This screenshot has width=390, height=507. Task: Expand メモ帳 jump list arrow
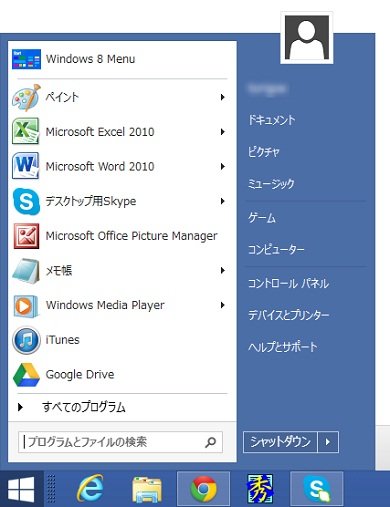pyautogui.click(x=222, y=270)
